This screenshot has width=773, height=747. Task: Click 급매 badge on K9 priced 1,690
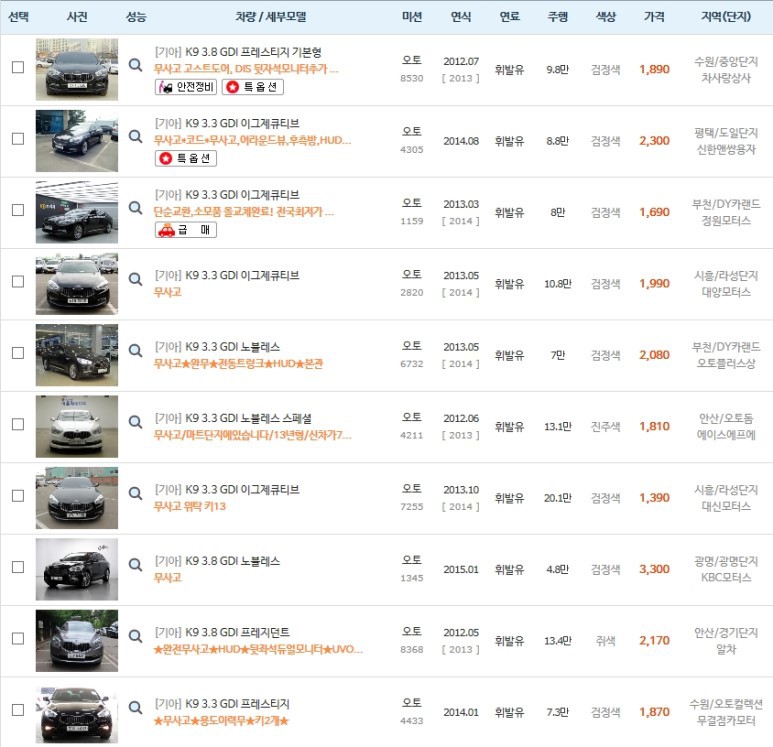tap(186, 230)
